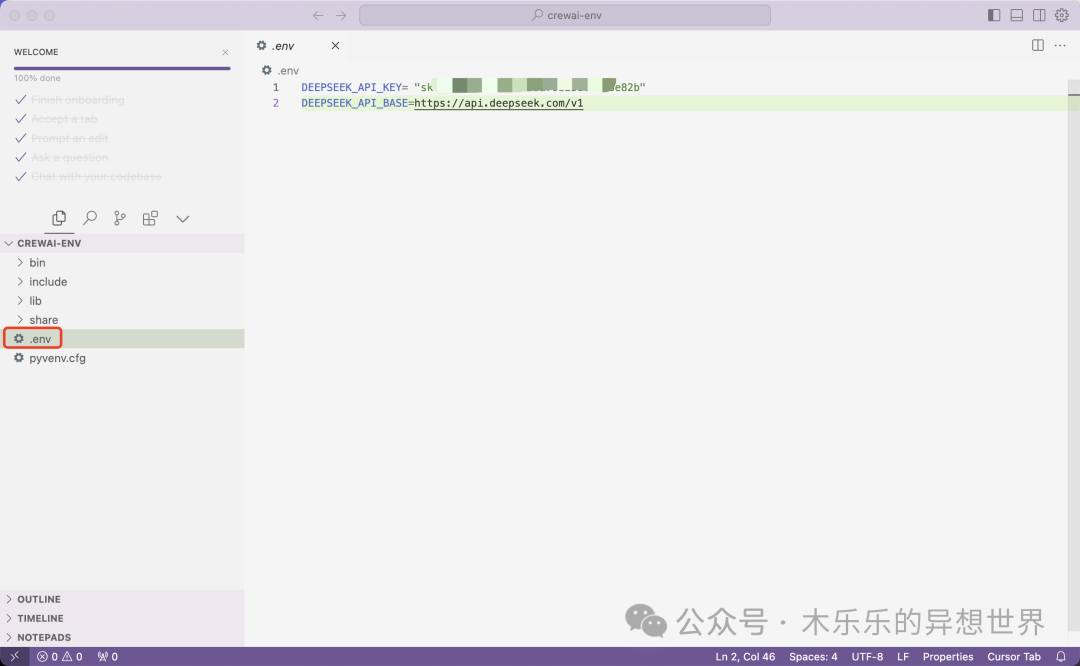This screenshot has height=666, width=1080.
Task: Open errors and warnings count indicator
Action: pos(59,656)
